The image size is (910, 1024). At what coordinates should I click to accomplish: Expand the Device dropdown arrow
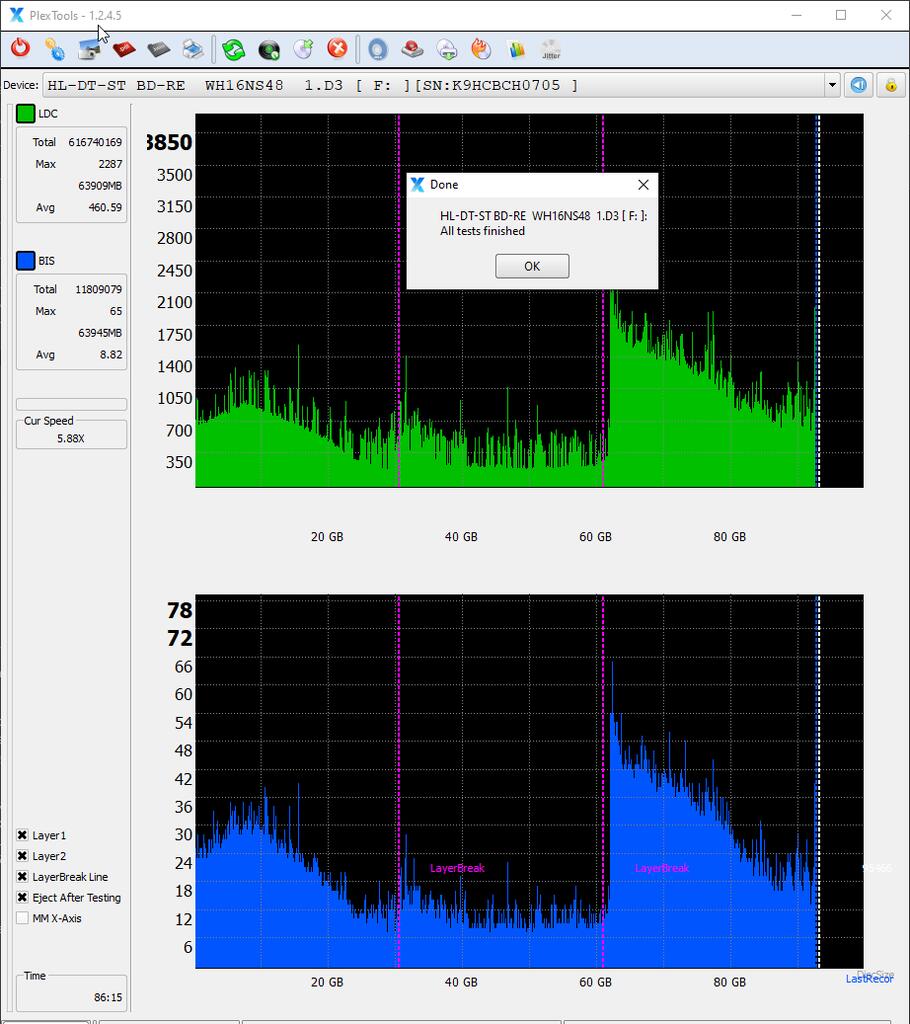832,85
